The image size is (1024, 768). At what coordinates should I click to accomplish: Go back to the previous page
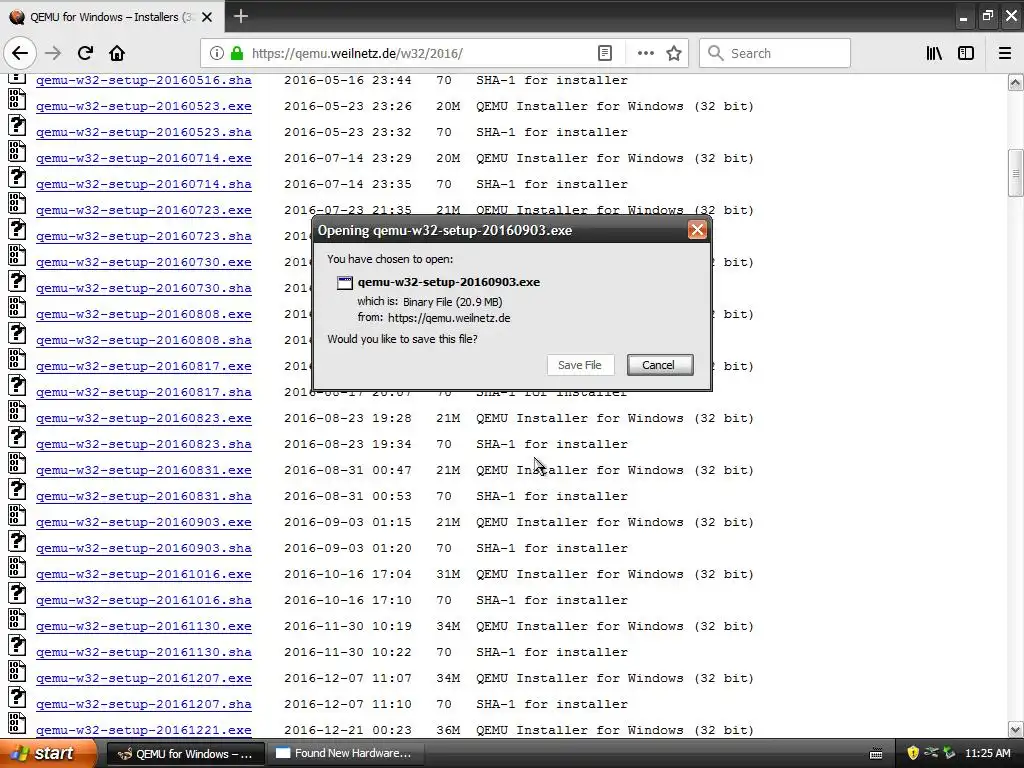[x=20, y=54]
